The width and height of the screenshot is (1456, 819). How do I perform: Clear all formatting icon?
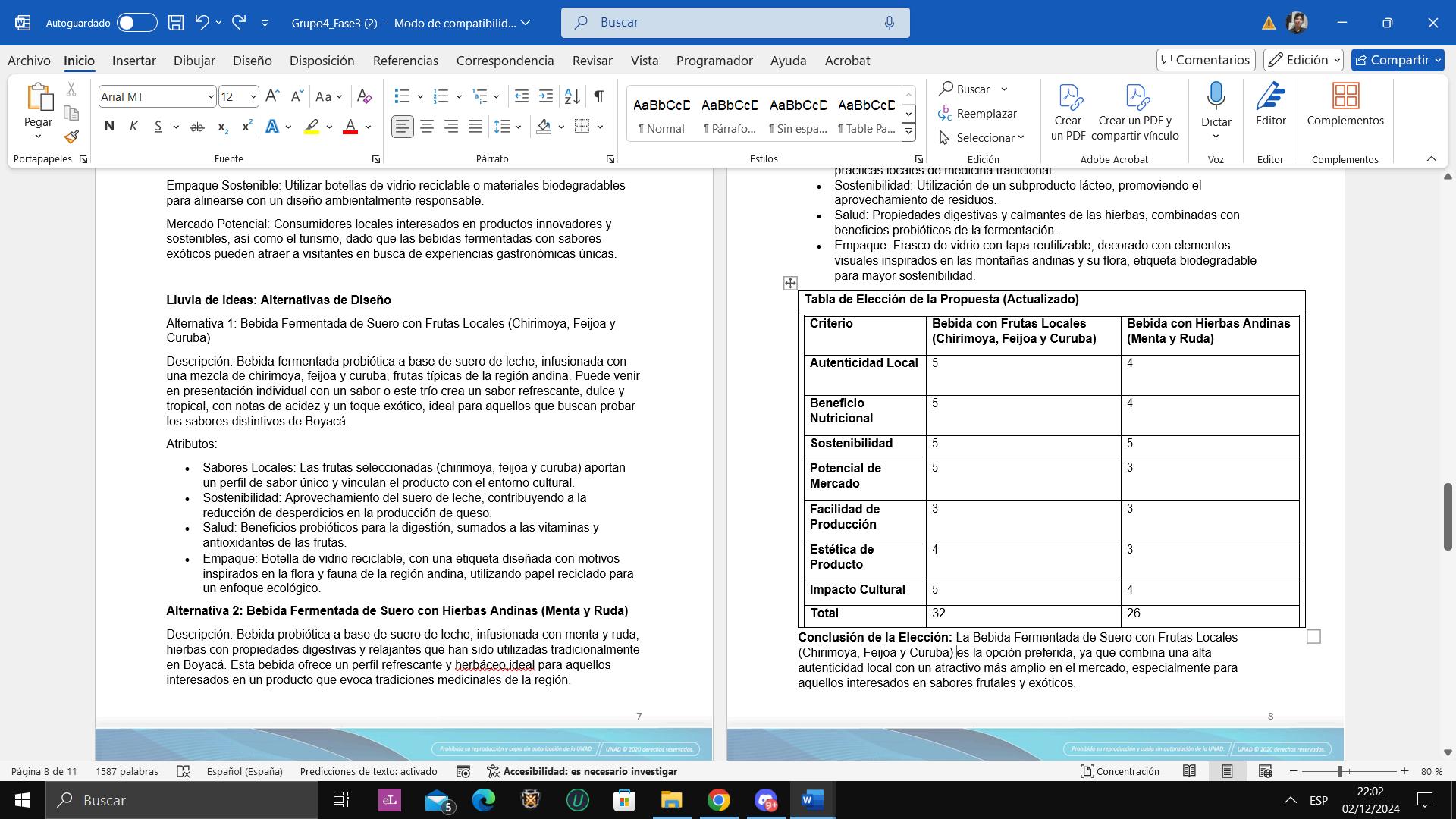(x=364, y=96)
